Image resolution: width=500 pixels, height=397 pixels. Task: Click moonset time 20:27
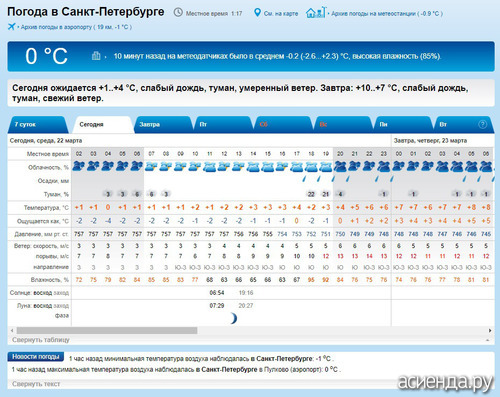pos(246,305)
